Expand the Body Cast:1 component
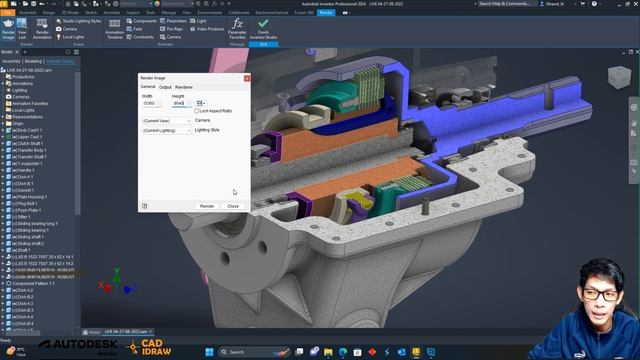 pos(3,130)
